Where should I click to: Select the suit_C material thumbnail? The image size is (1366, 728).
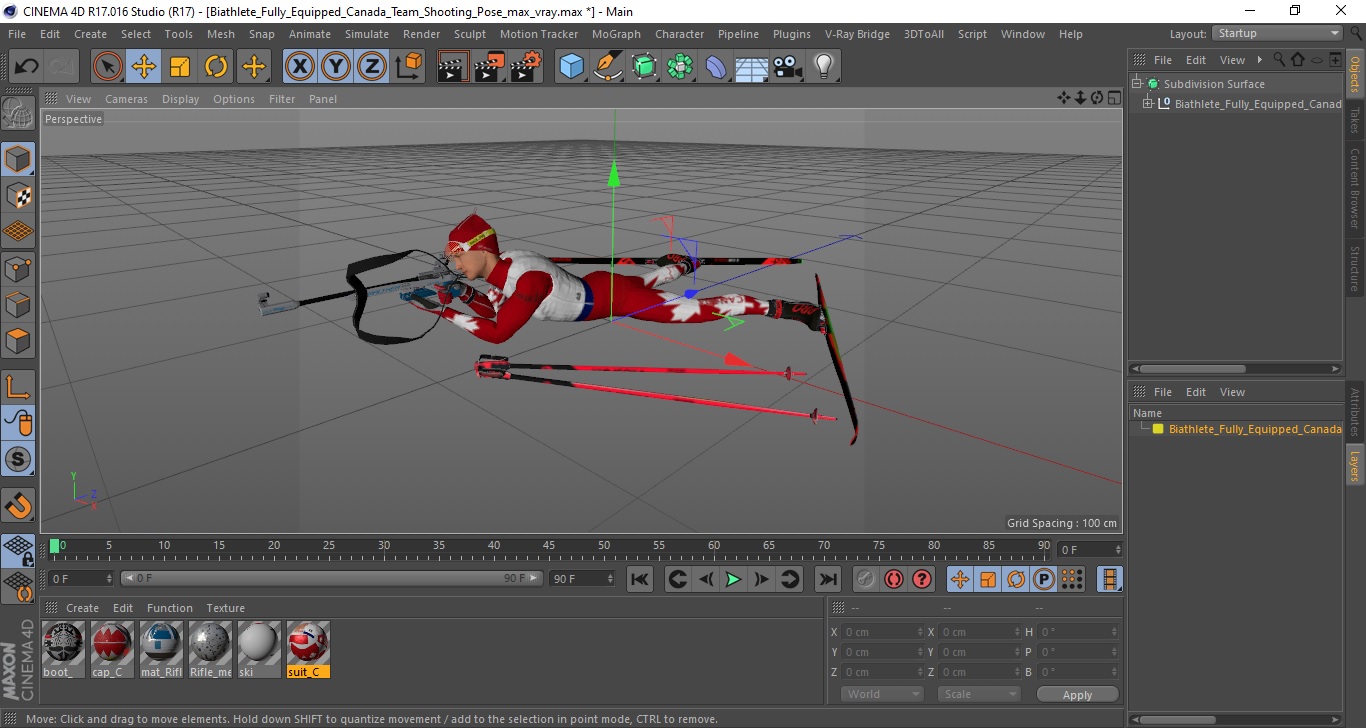308,643
